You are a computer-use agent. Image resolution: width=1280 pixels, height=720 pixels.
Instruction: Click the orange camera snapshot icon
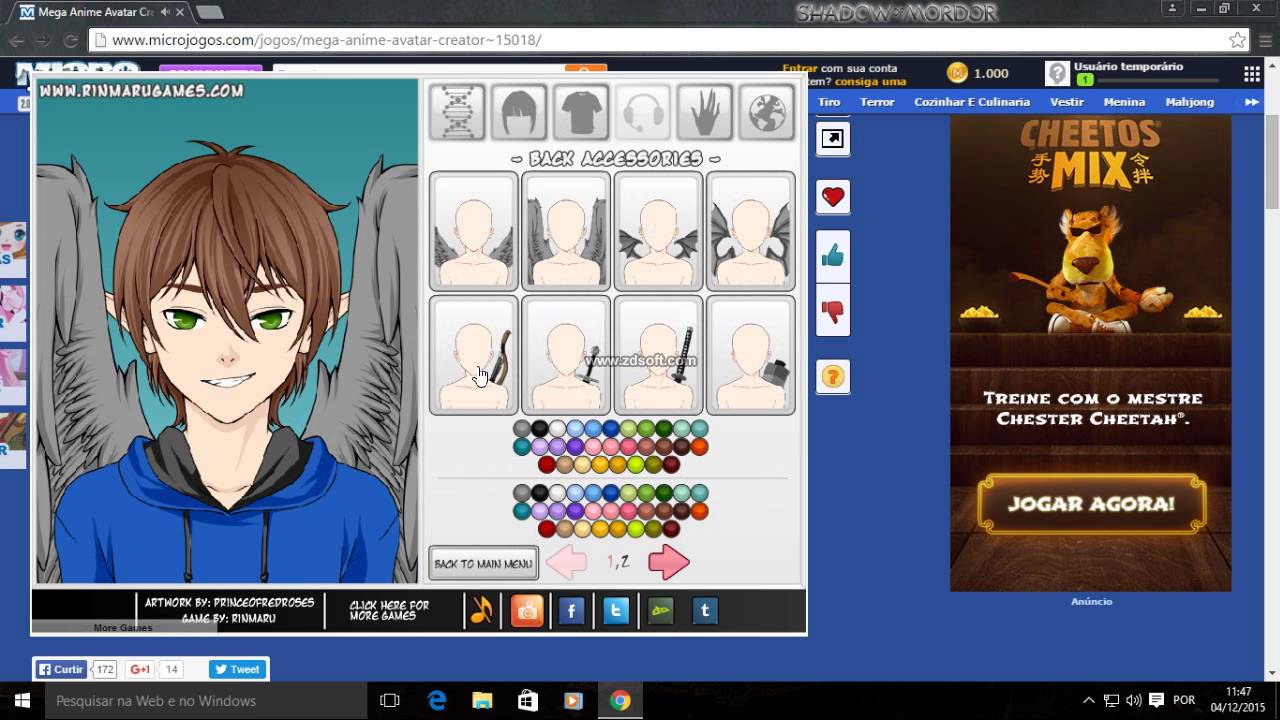527,610
